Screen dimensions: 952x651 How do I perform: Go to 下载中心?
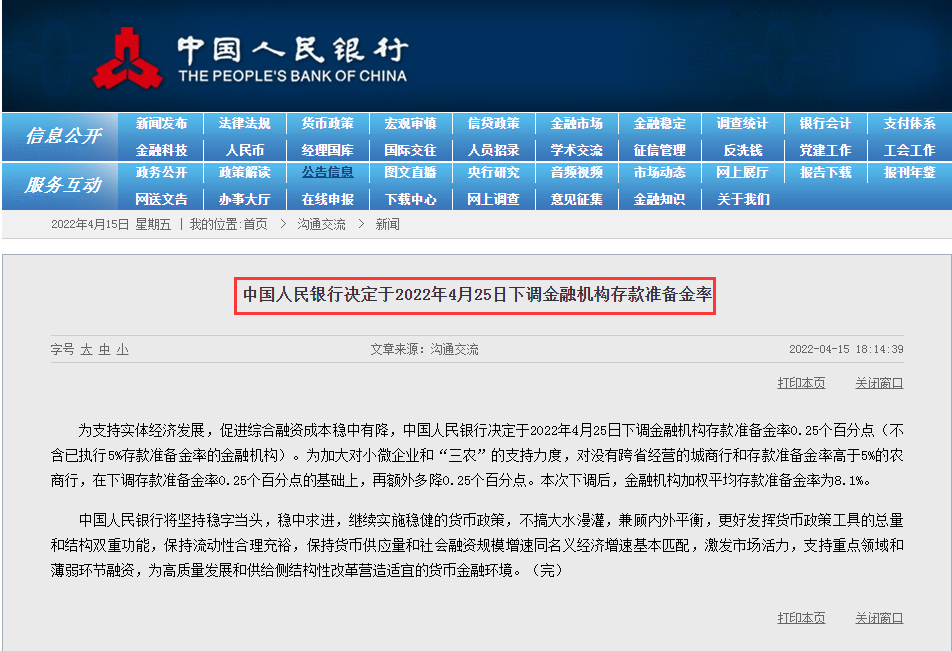410,199
